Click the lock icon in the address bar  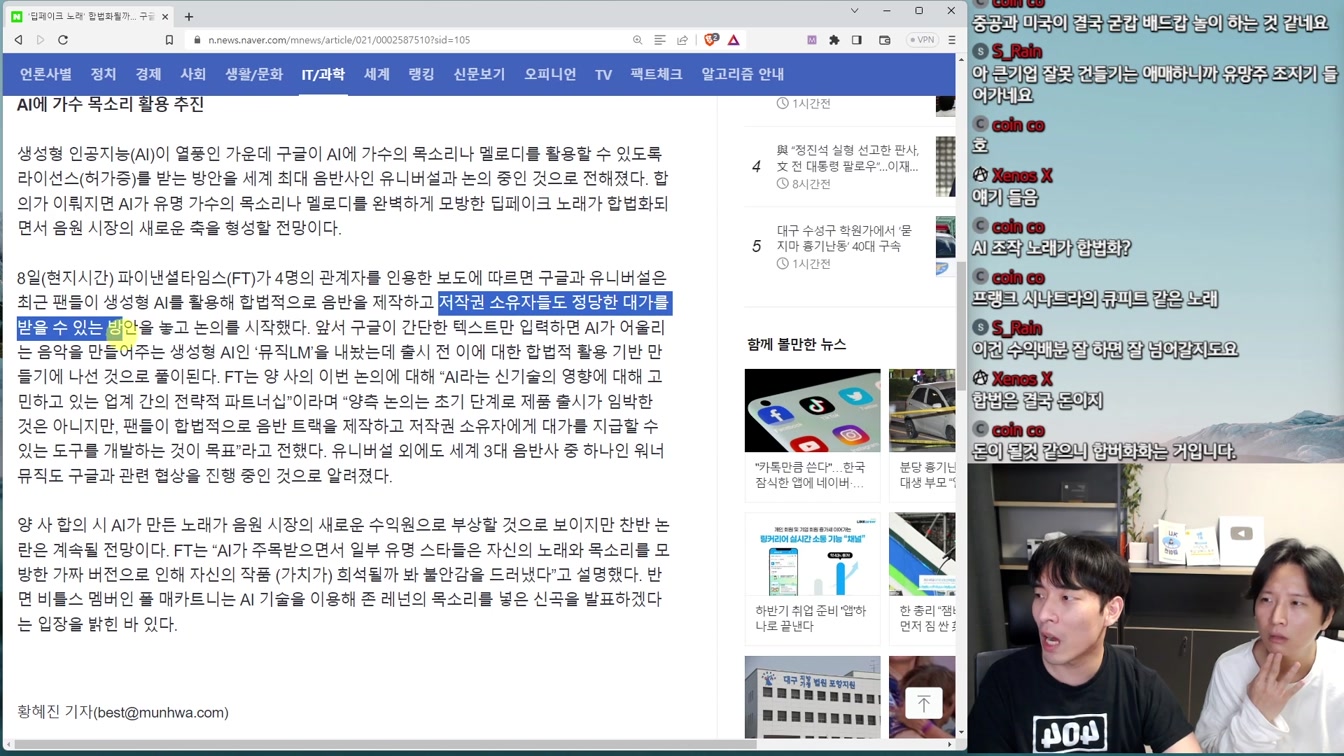click(x=197, y=40)
